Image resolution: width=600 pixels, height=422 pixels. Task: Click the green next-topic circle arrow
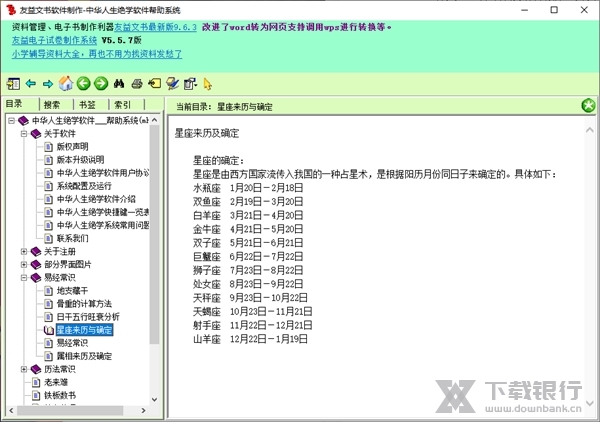click(x=101, y=83)
